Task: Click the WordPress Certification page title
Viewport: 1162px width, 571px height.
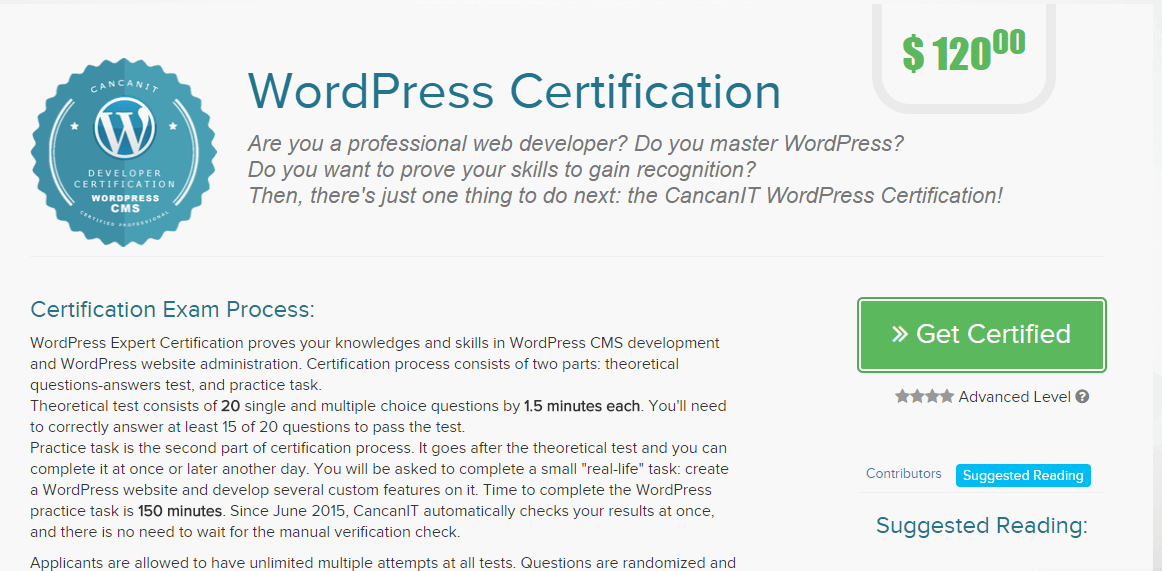Action: (x=514, y=92)
